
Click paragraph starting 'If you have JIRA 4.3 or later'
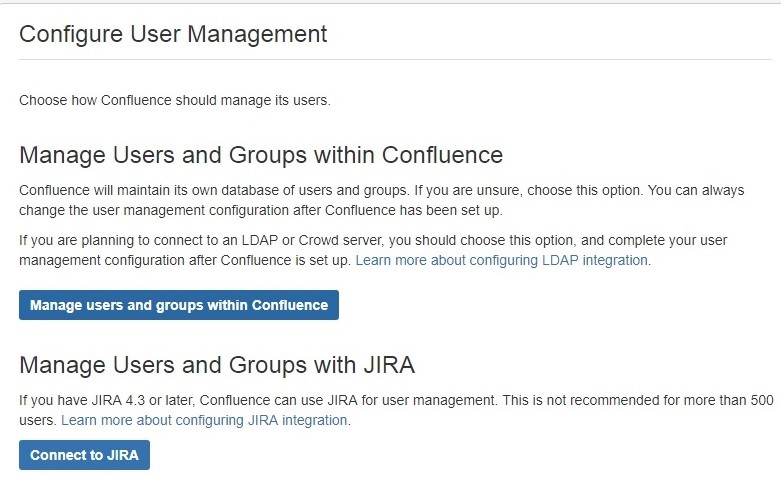[396, 410]
